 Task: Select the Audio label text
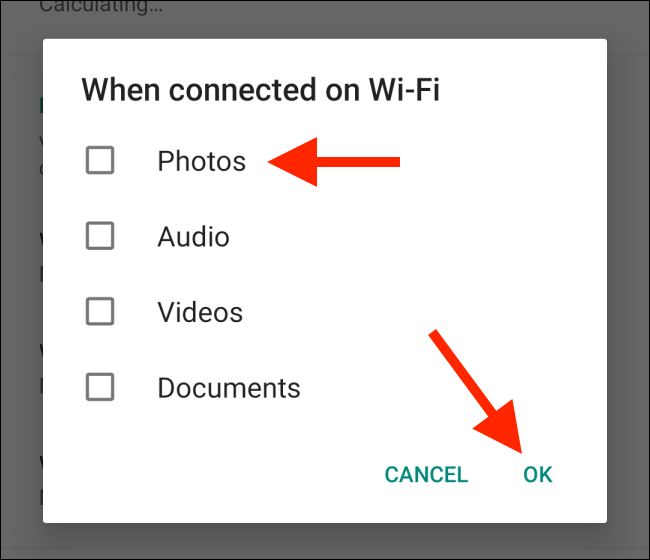tap(193, 237)
